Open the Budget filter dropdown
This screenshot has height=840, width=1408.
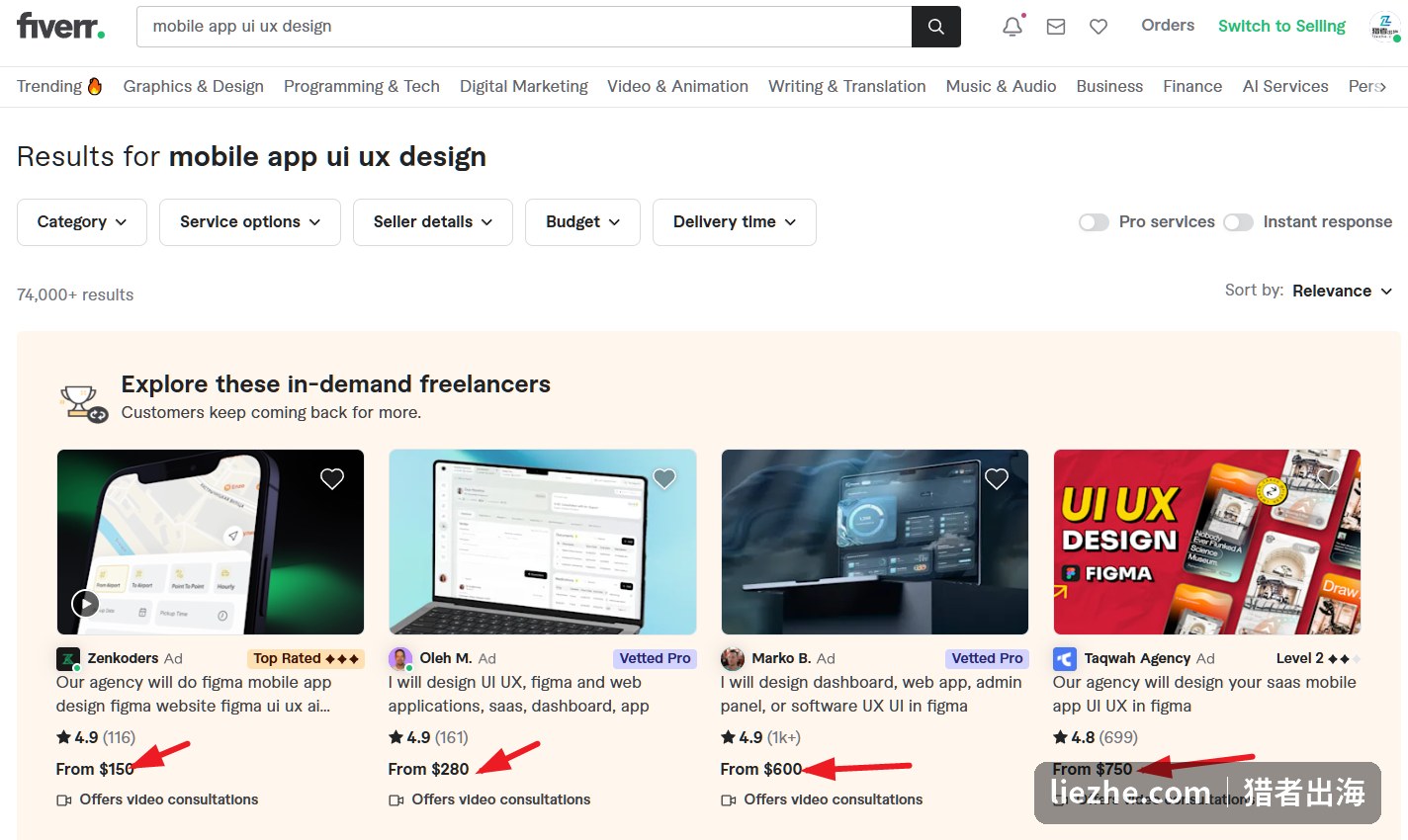coord(582,222)
